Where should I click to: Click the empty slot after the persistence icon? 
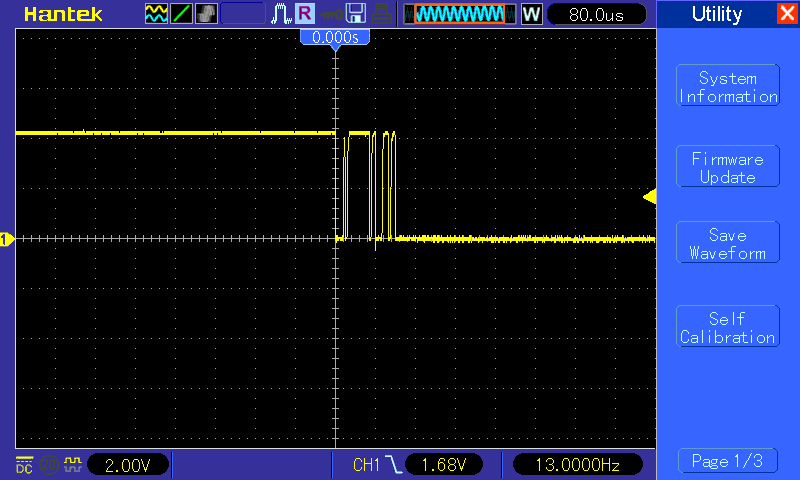(243, 14)
